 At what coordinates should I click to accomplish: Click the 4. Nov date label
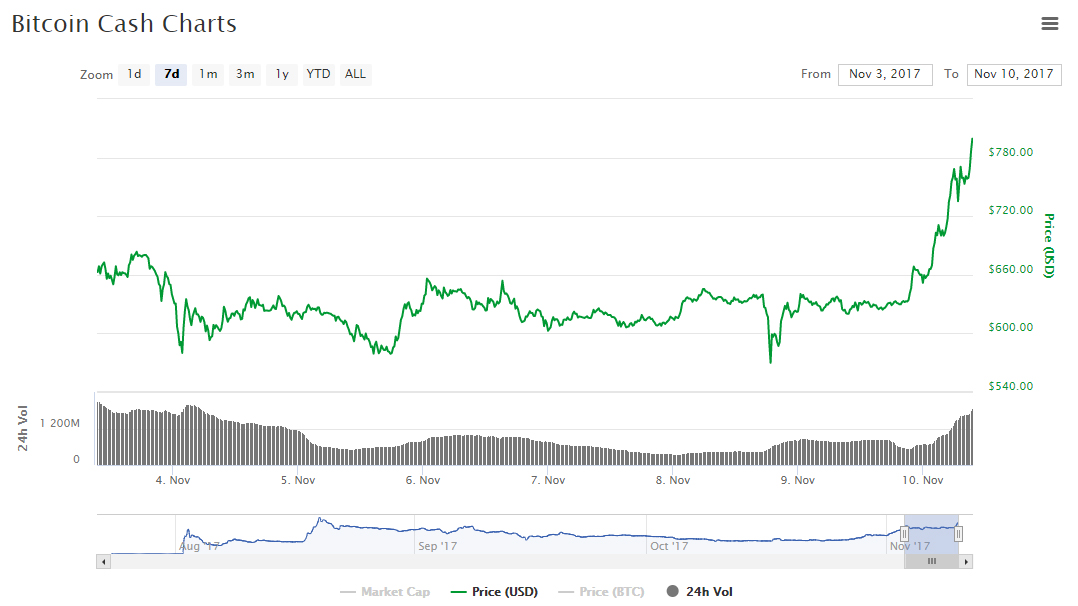(x=173, y=480)
